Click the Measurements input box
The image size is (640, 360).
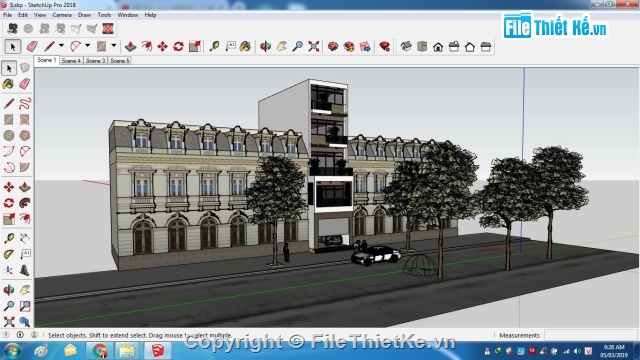pos(590,335)
